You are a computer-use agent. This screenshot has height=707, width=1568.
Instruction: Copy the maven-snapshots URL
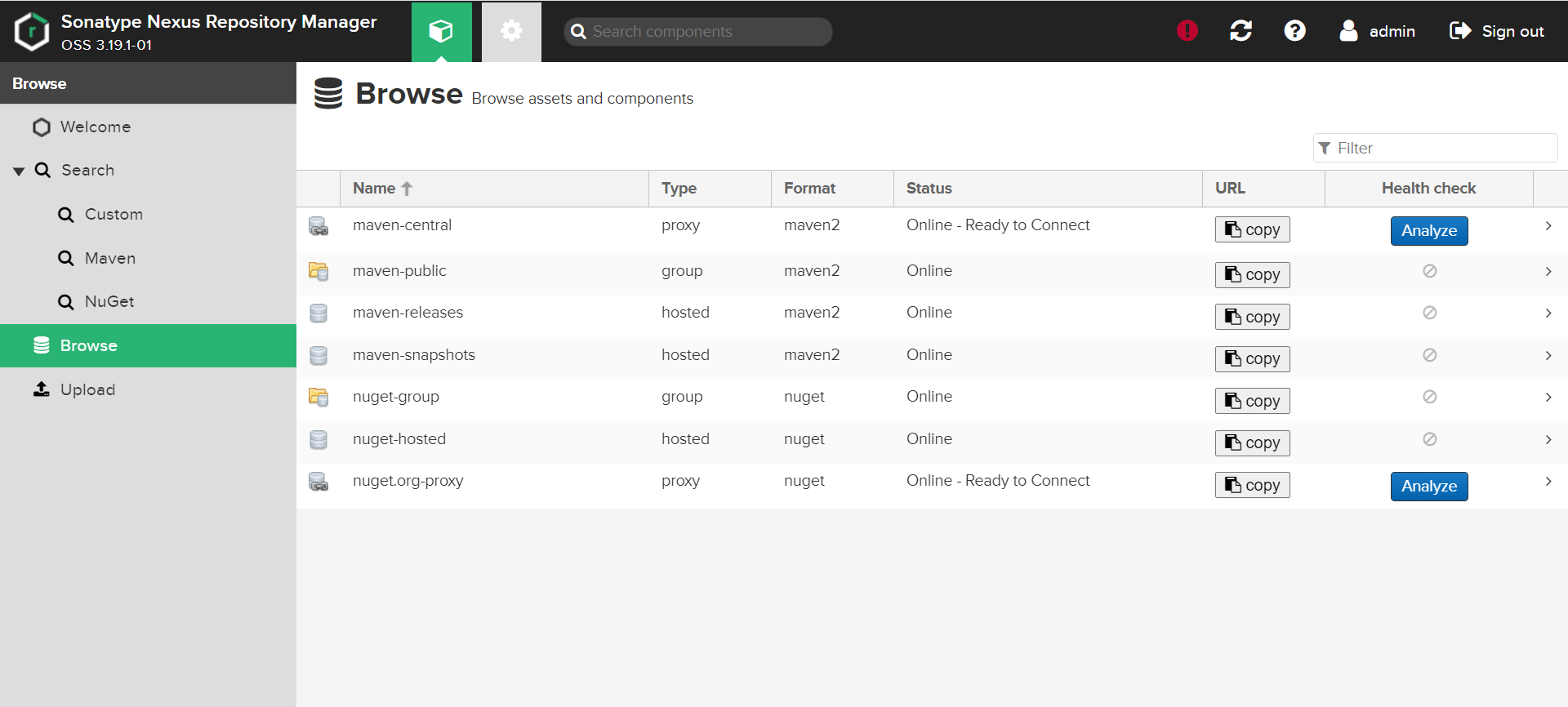point(1252,358)
